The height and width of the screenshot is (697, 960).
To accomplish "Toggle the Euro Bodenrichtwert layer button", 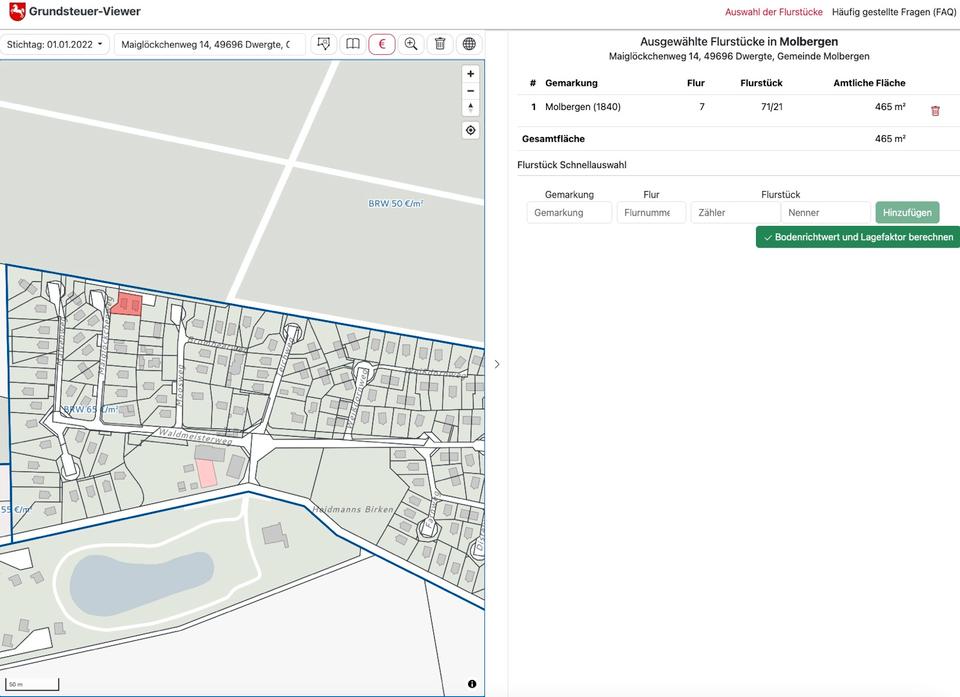I will [381, 44].
